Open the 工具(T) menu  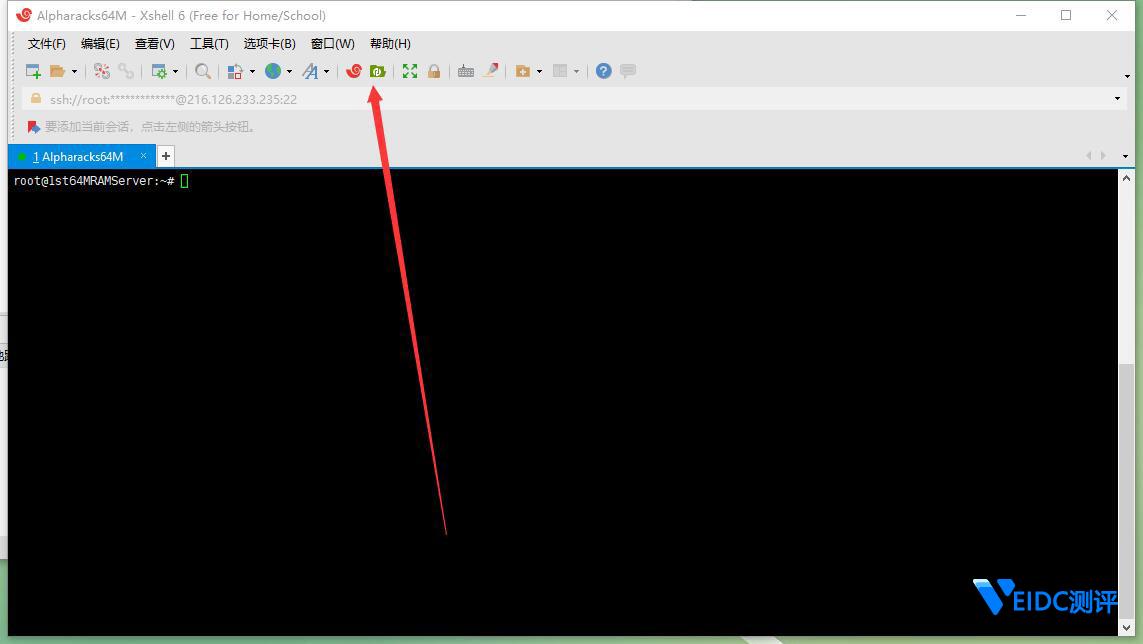click(x=209, y=44)
